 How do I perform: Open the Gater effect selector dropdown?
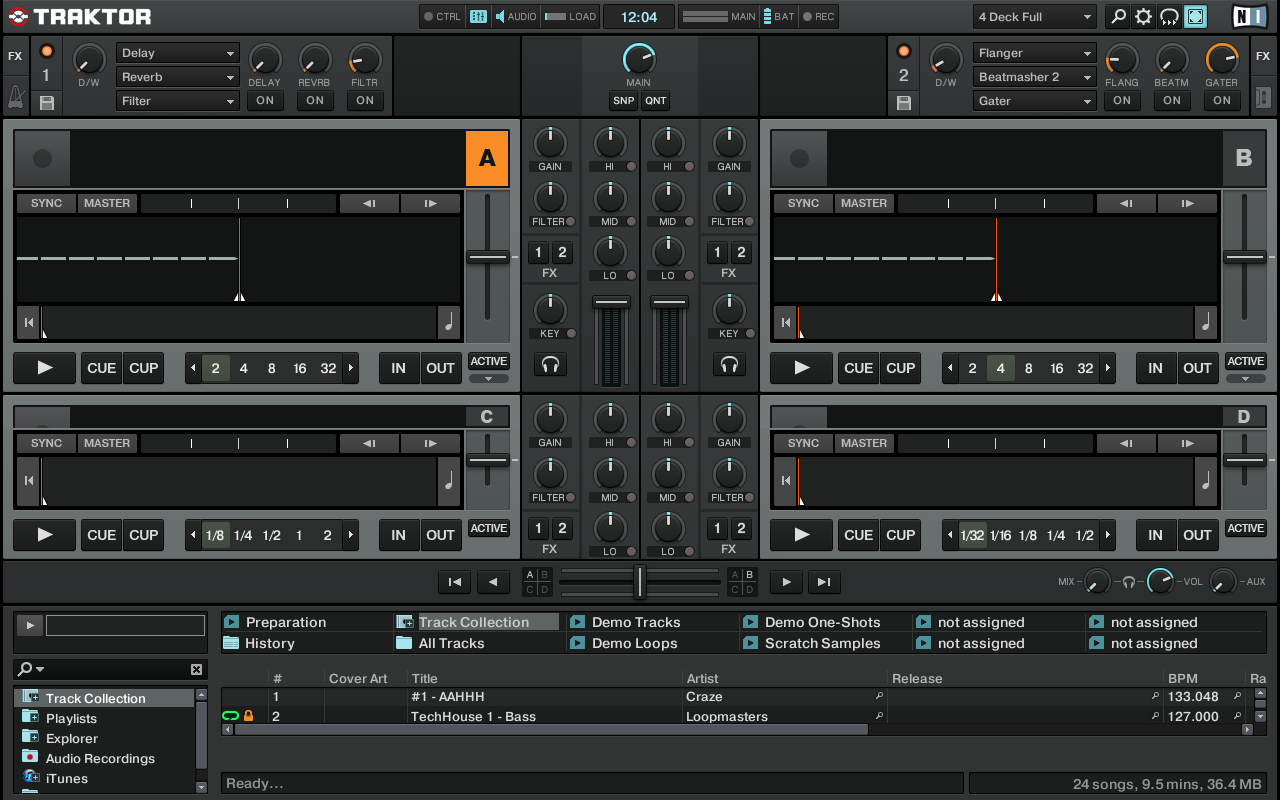click(1035, 101)
